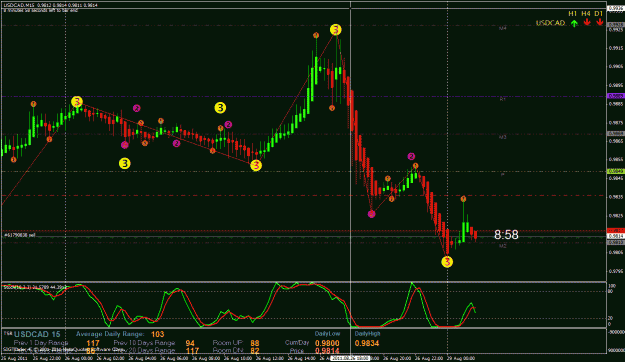Screen dimensions: 625x362
Task: Click the Prev 1 Day Range label
Action: click(41, 343)
